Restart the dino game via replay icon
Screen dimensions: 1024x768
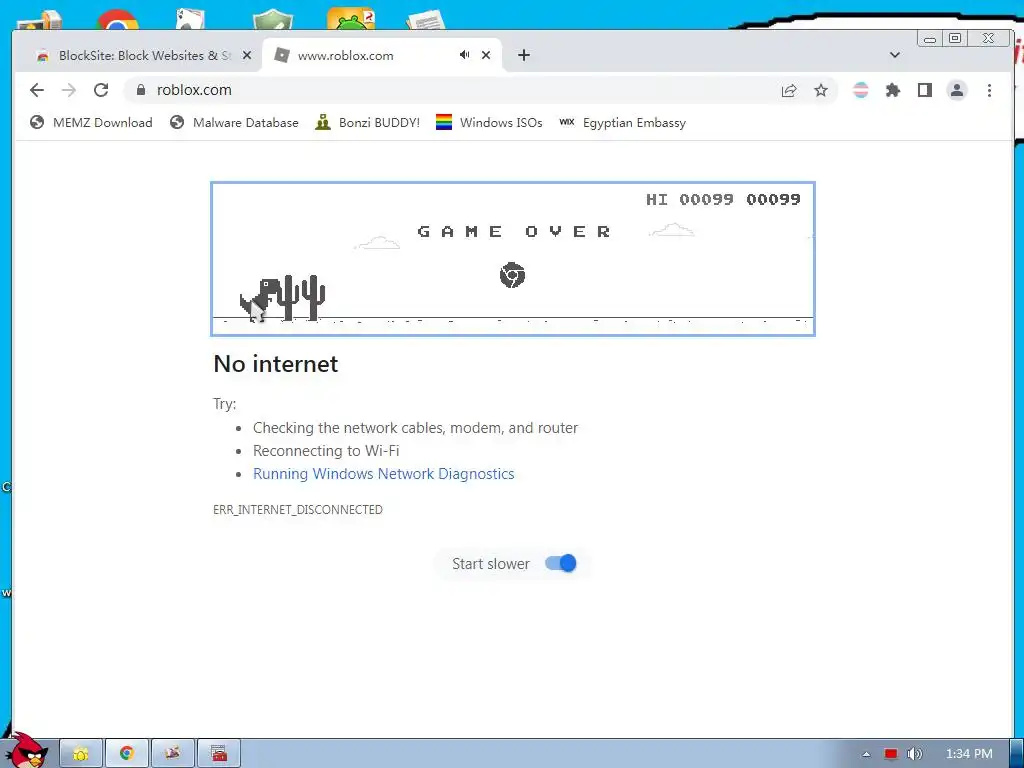point(513,275)
